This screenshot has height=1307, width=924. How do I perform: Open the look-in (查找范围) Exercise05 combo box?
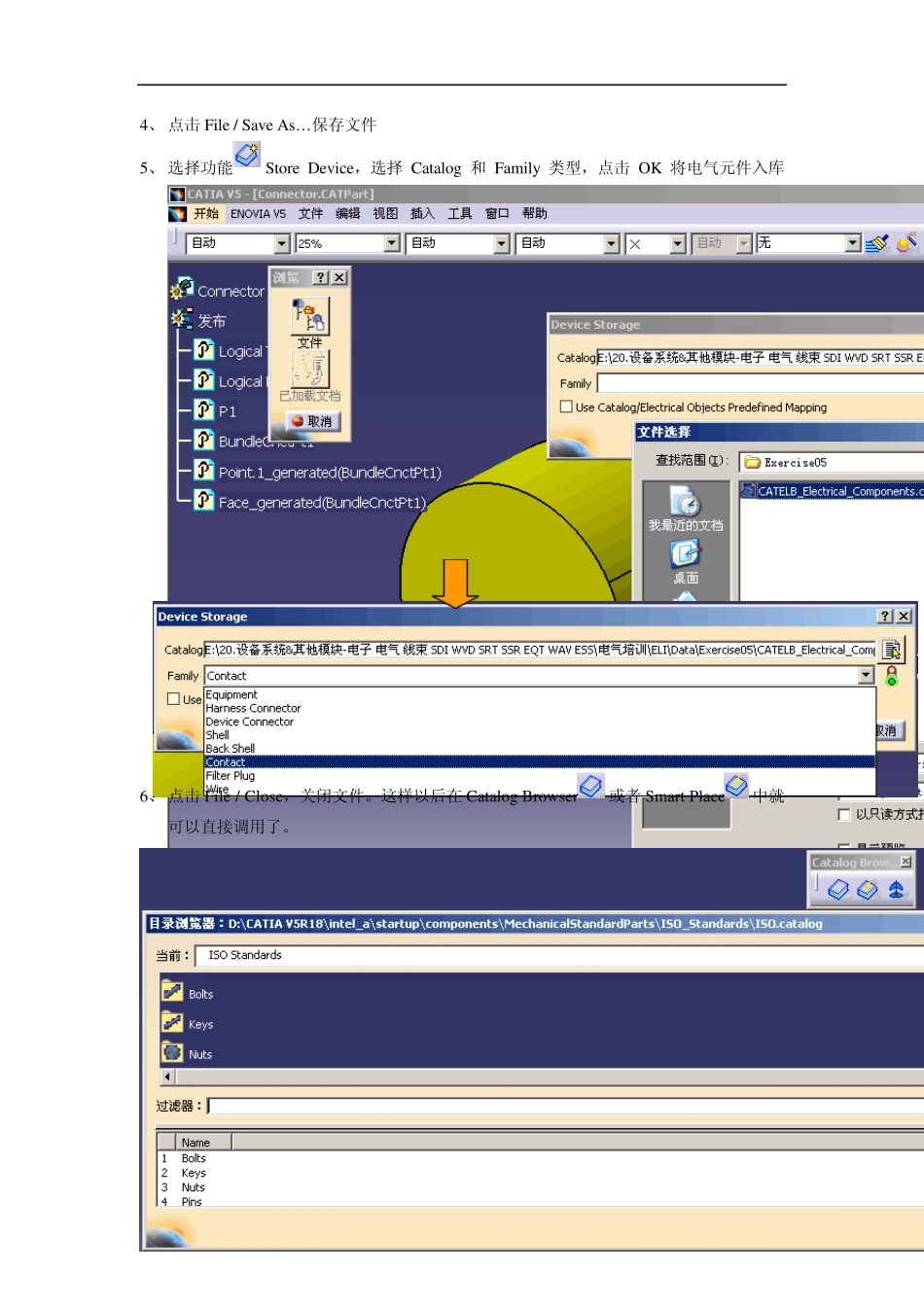point(832,463)
